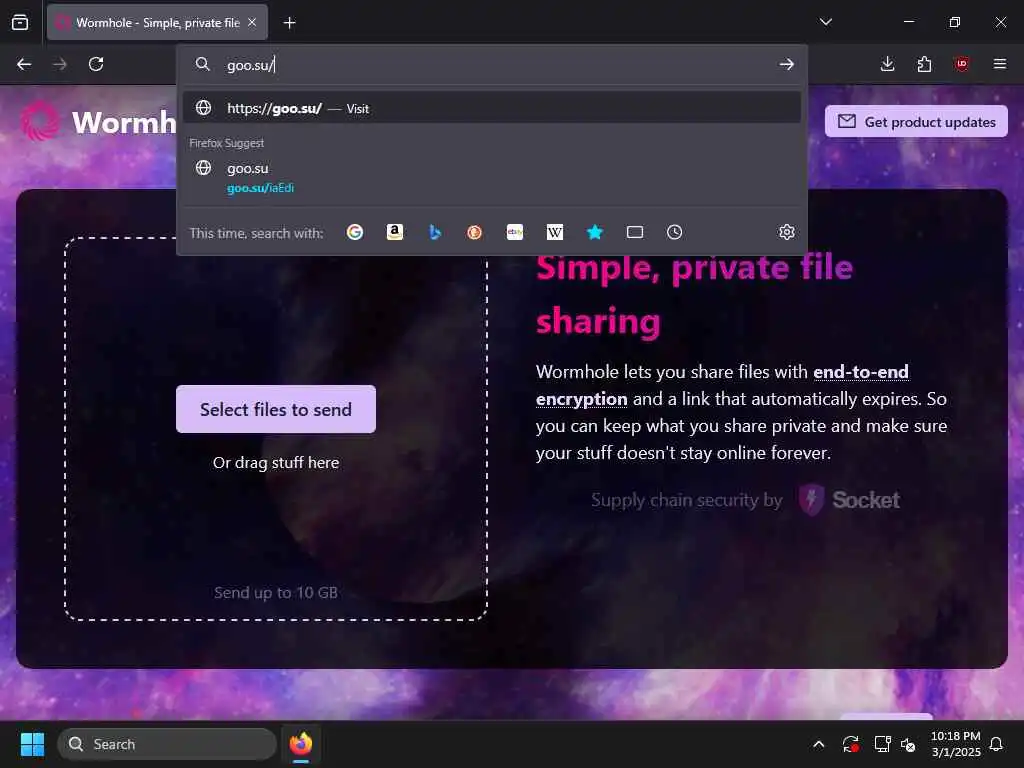Open the Extensions puzzle icon
The height and width of the screenshot is (768, 1024).
click(x=924, y=64)
